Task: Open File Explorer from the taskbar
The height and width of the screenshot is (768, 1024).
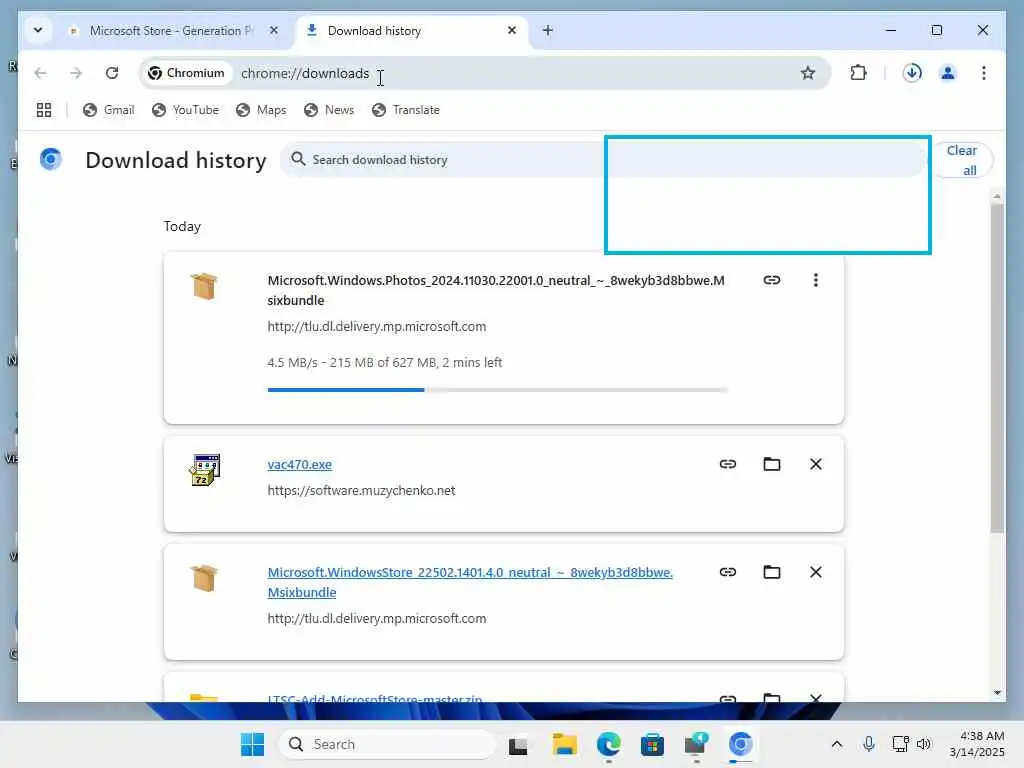Action: (565, 744)
